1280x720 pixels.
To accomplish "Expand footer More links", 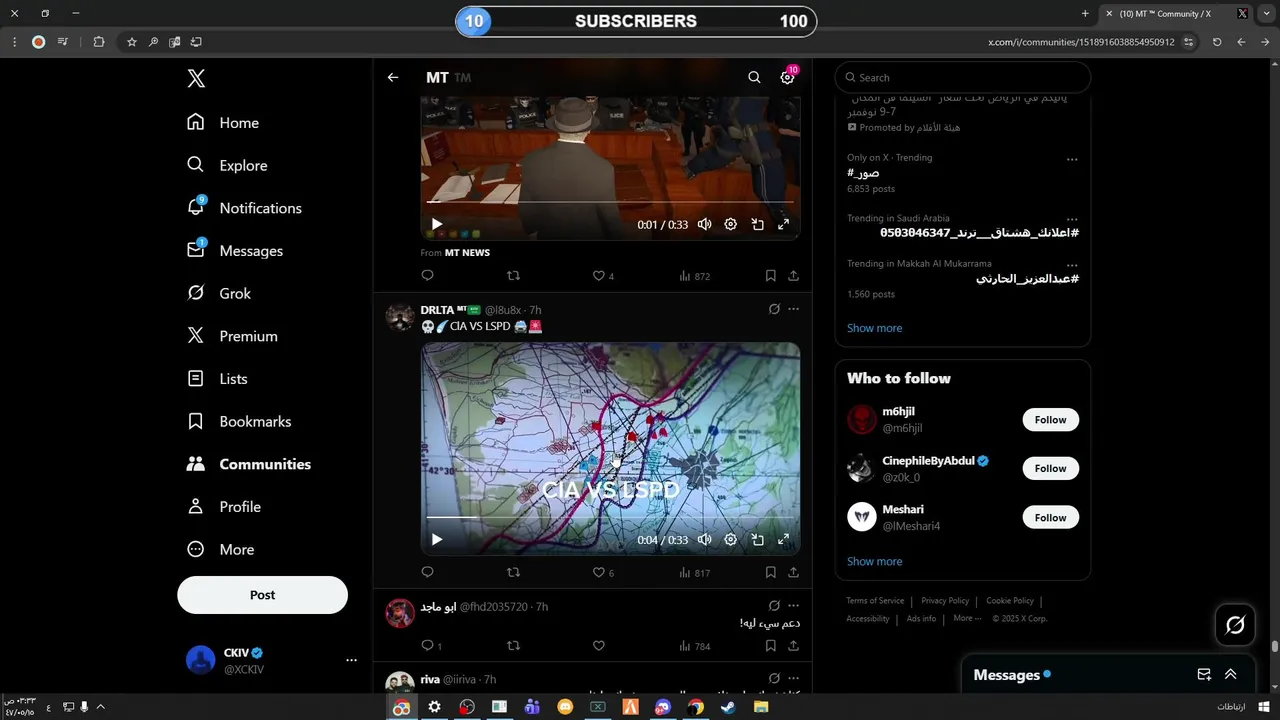I will (967, 618).
